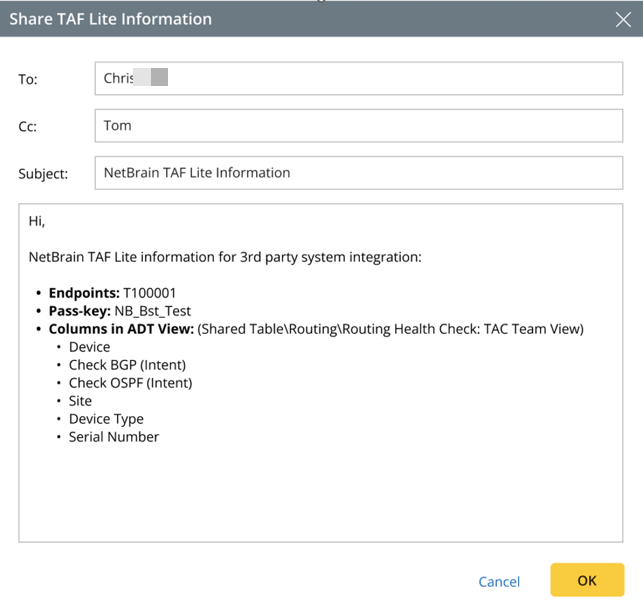The height and width of the screenshot is (609, 643).
Task: Click the Site bullet item
Action: point(80,401)
